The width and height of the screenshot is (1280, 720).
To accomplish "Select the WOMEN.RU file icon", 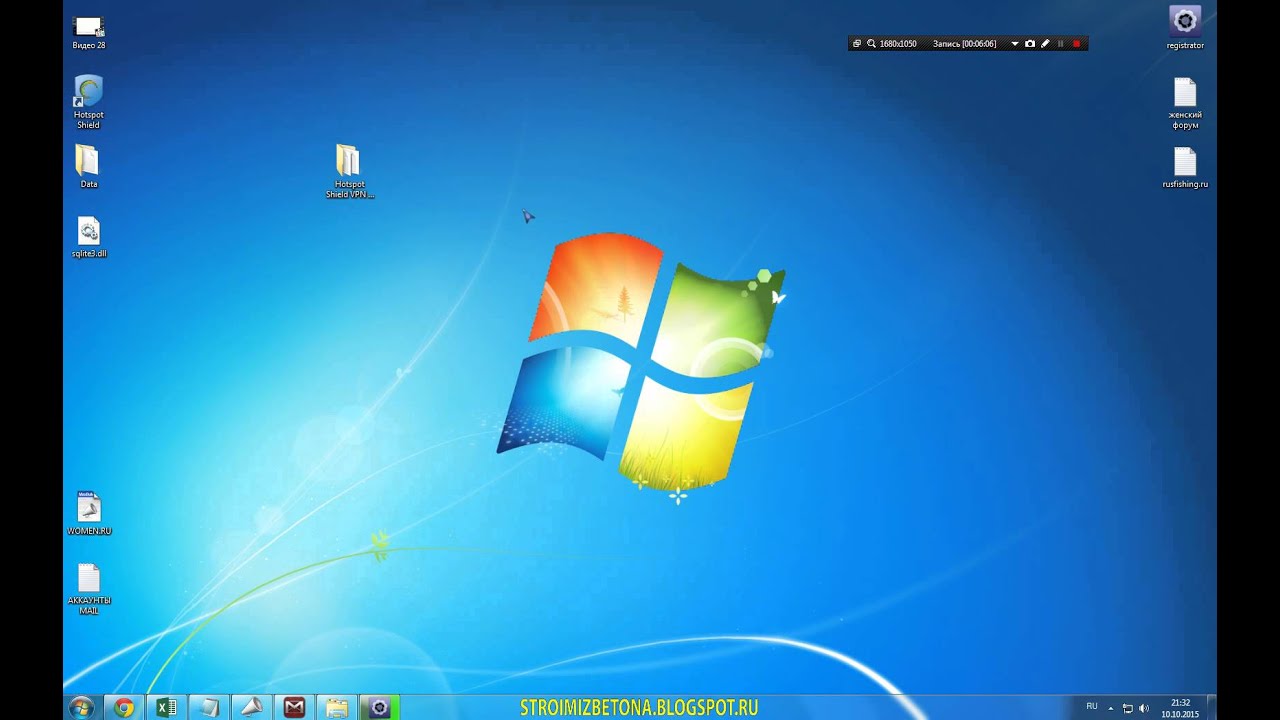I will [x=89, y=513].
